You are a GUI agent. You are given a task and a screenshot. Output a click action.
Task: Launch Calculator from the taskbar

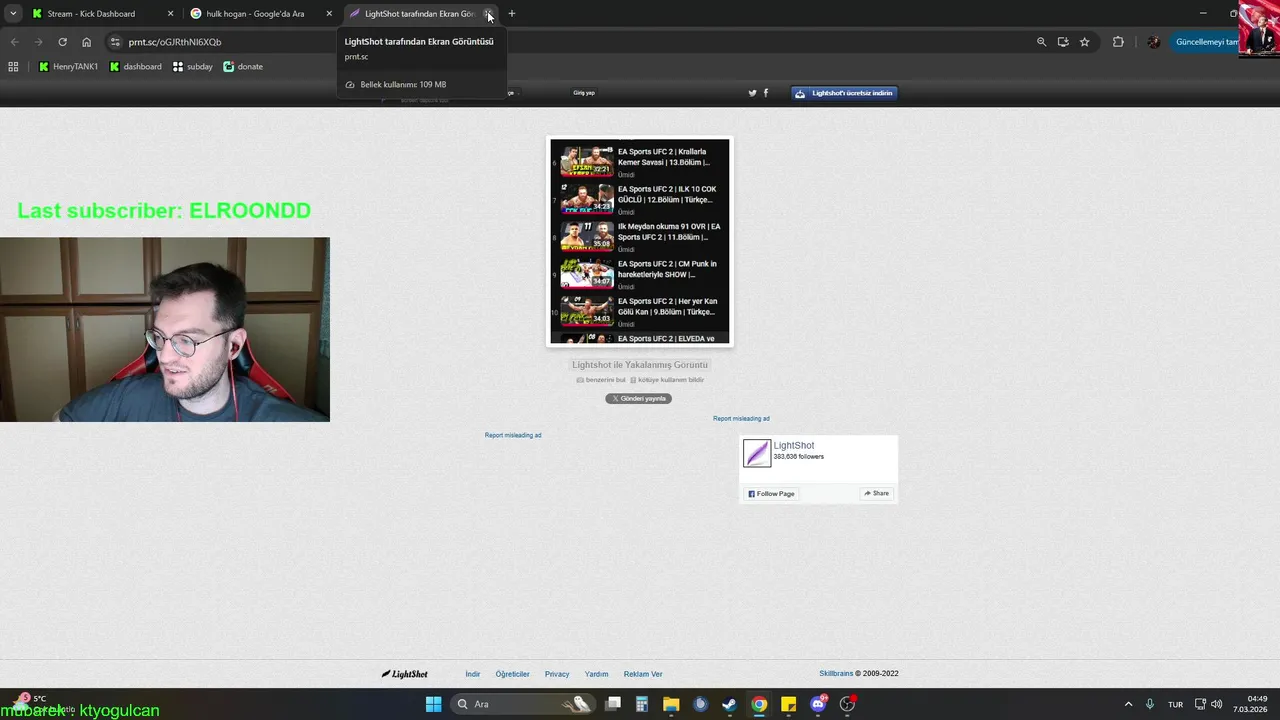[x=642, y=704]
